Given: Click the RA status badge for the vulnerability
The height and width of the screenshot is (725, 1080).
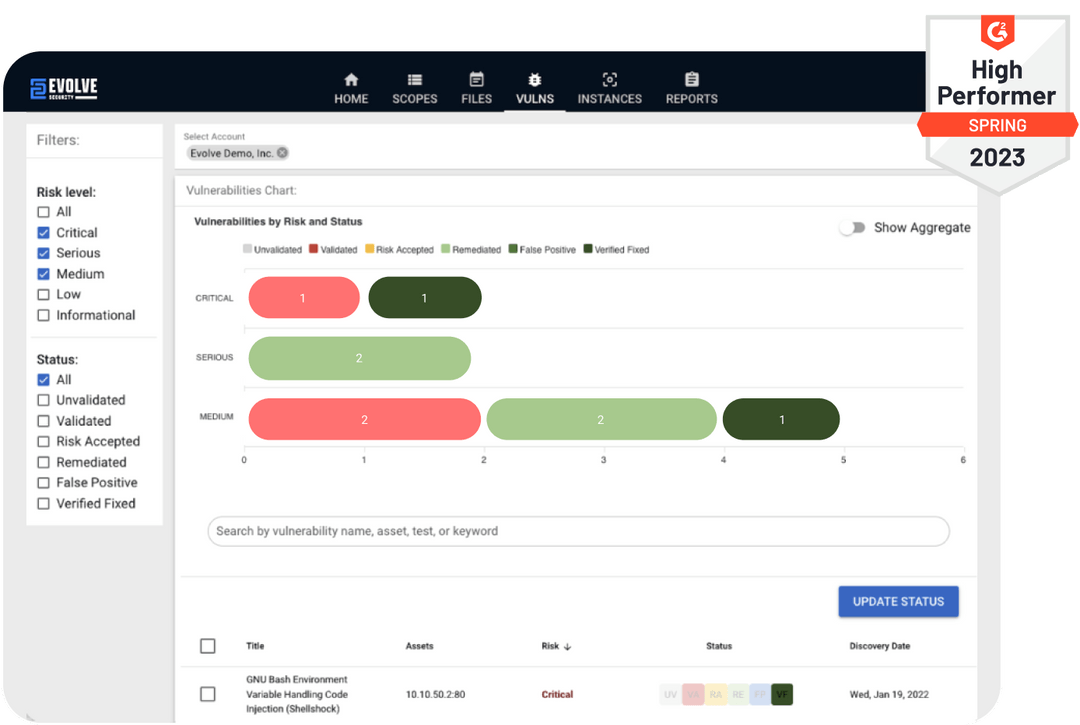Looking at the screenshot, I should click(716, 694).
